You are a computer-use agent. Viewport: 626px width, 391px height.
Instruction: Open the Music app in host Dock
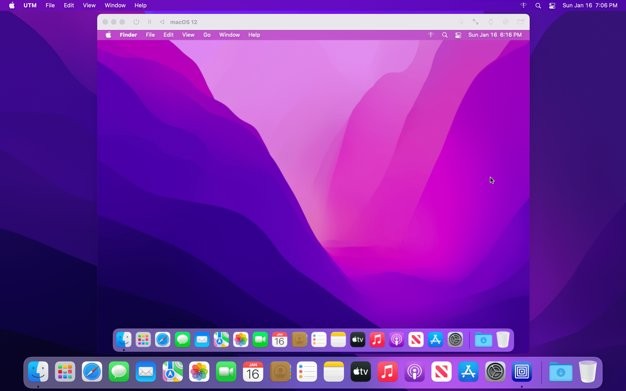[x=387, y=372]
